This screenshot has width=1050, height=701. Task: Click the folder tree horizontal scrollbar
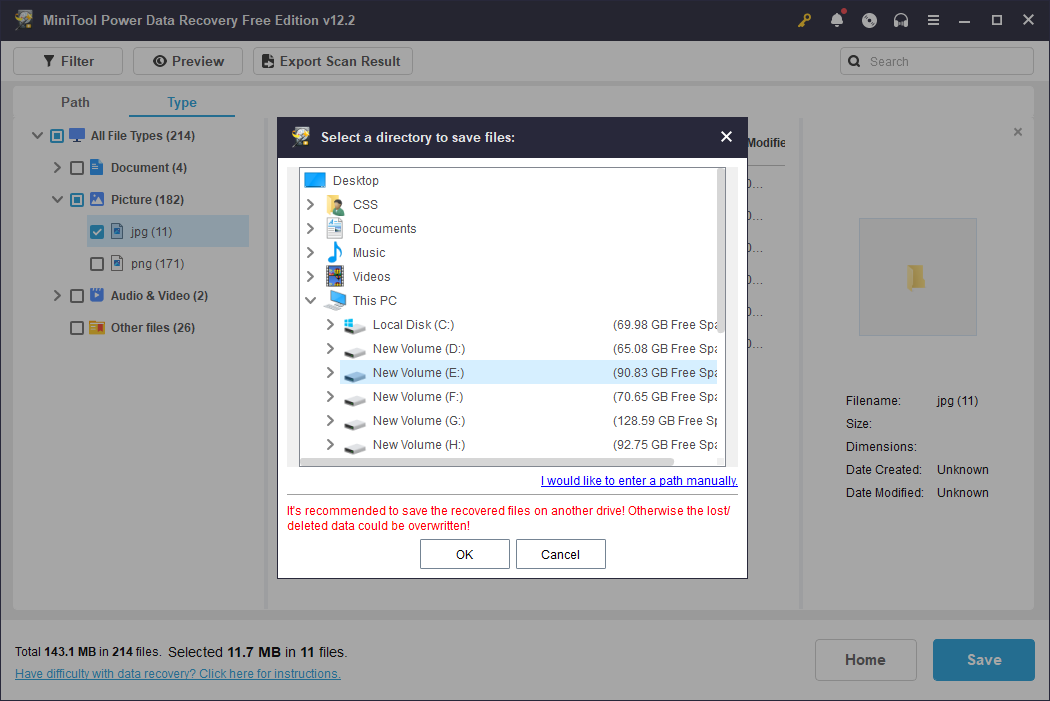[x=487, y=462]
